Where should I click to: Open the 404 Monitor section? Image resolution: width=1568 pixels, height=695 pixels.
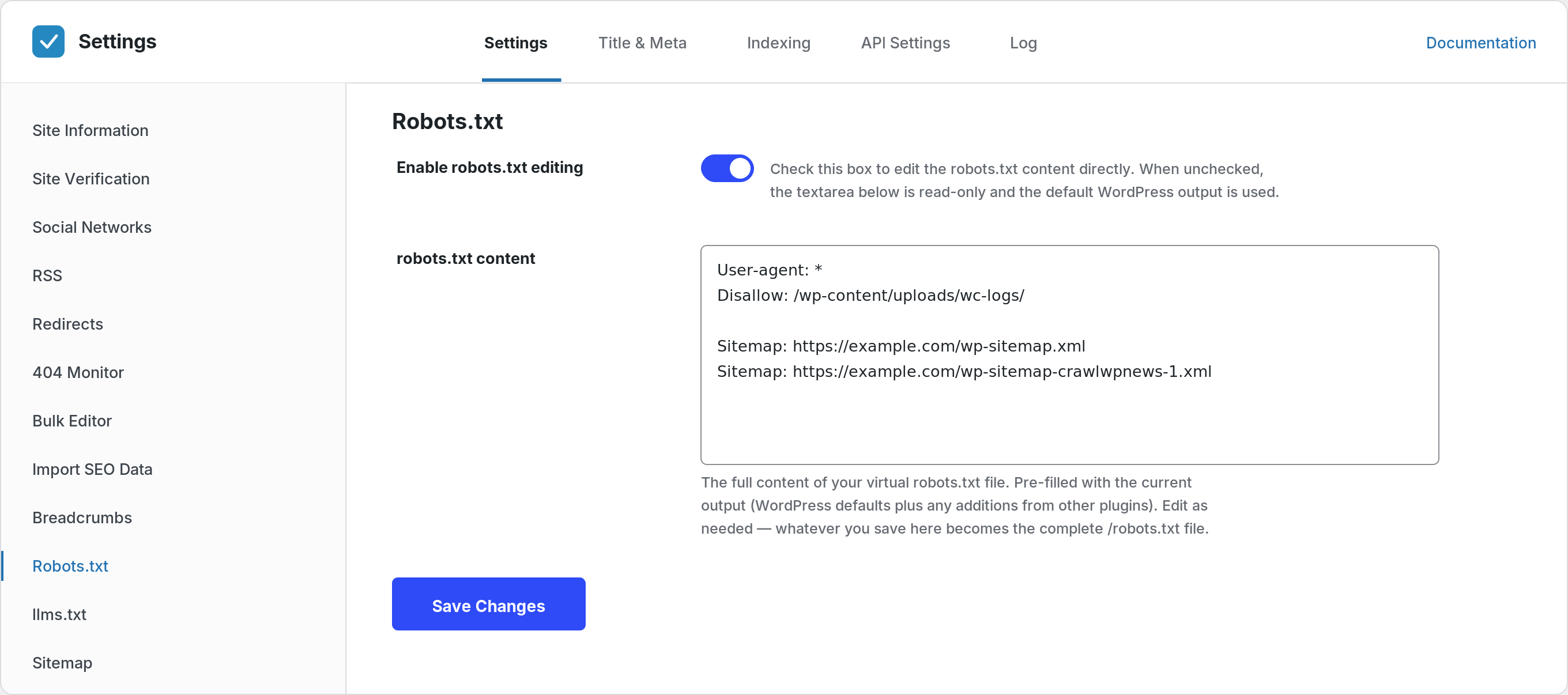[x=78, y=372]
